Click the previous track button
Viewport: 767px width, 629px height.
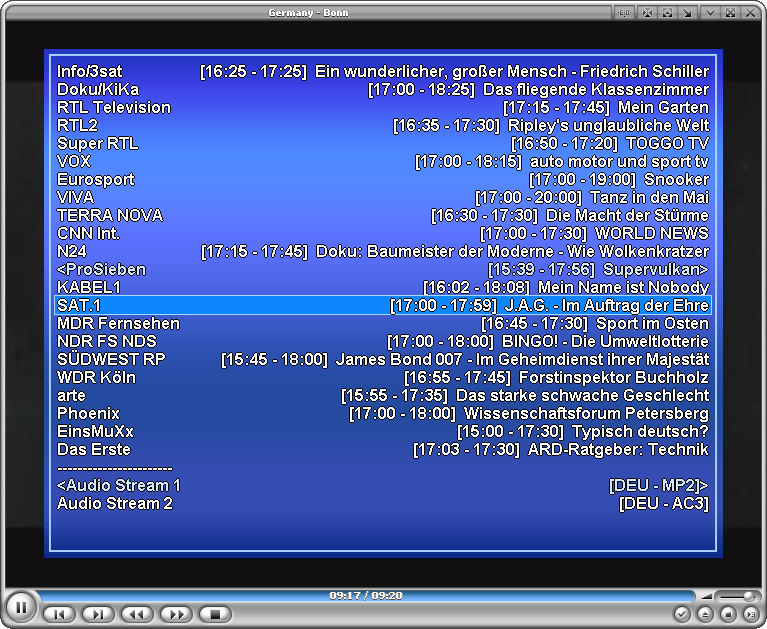tap(59, 614)
